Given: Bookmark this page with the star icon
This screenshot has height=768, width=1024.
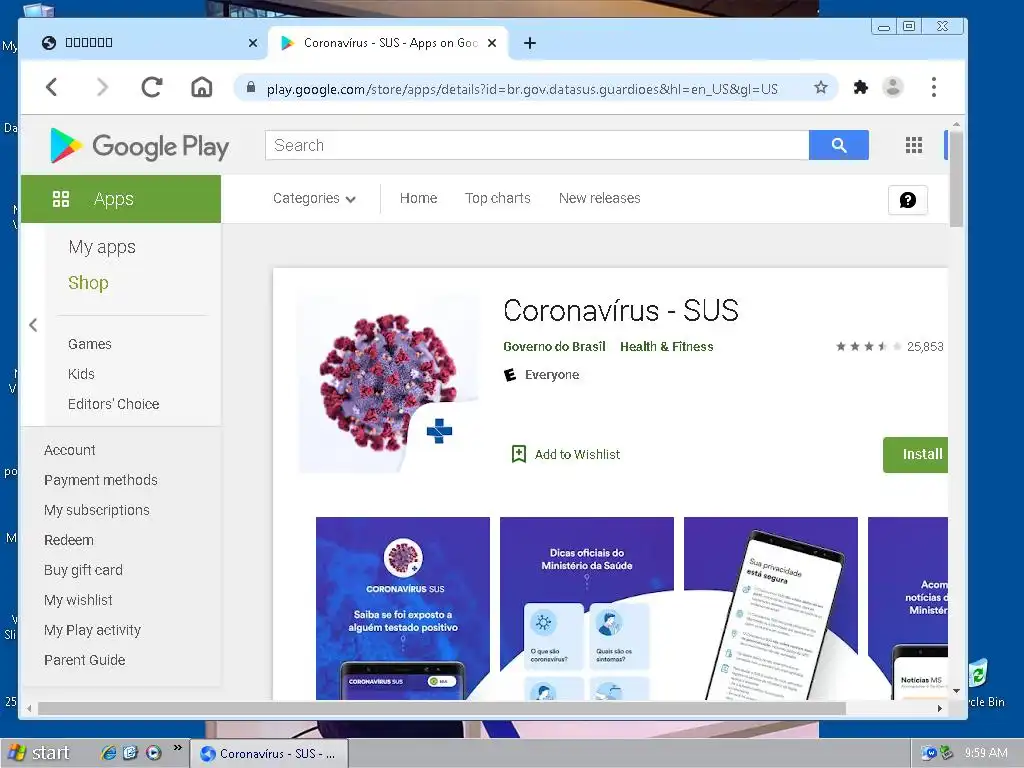Looking at the screenshot, I should click(821, 88).
